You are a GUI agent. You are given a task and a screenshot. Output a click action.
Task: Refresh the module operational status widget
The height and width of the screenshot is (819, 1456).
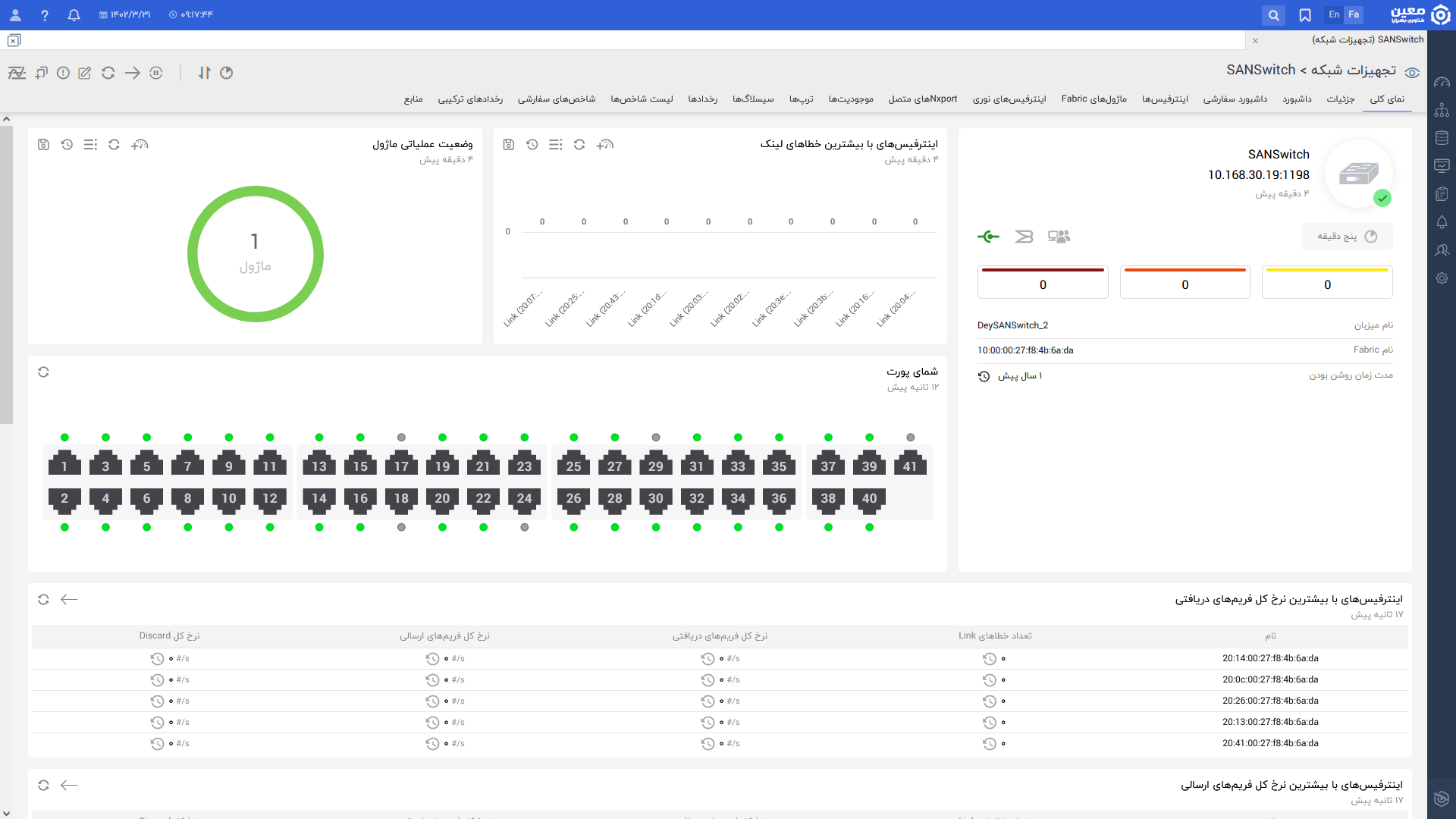[114, 144]
